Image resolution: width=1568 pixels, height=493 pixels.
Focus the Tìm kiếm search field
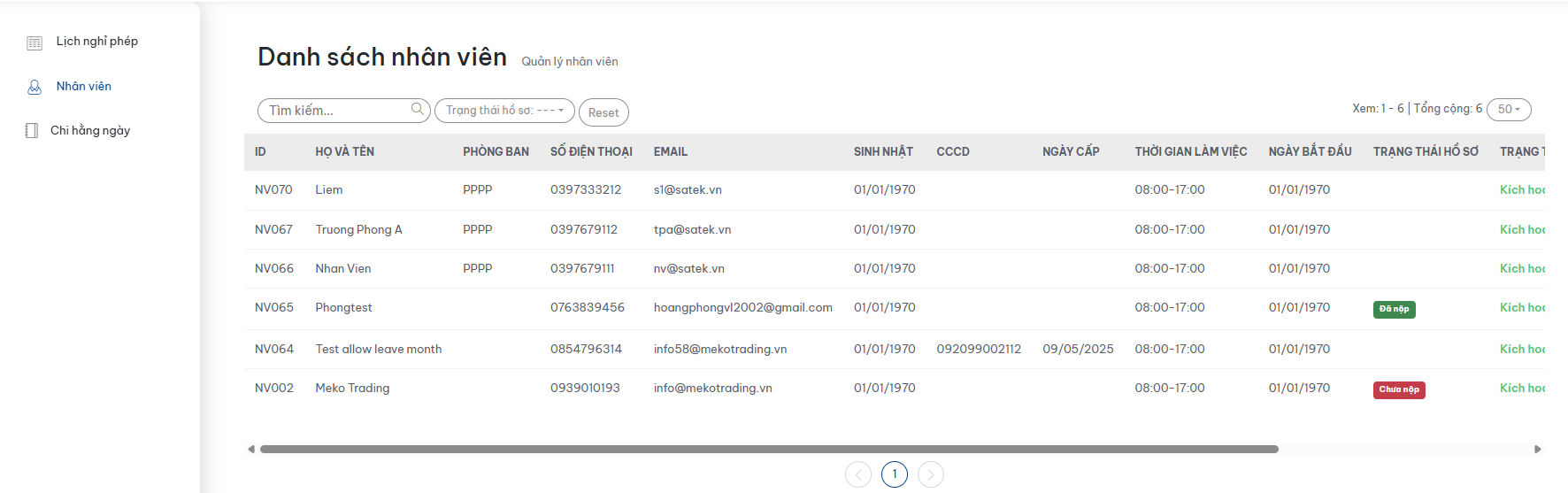336,111
